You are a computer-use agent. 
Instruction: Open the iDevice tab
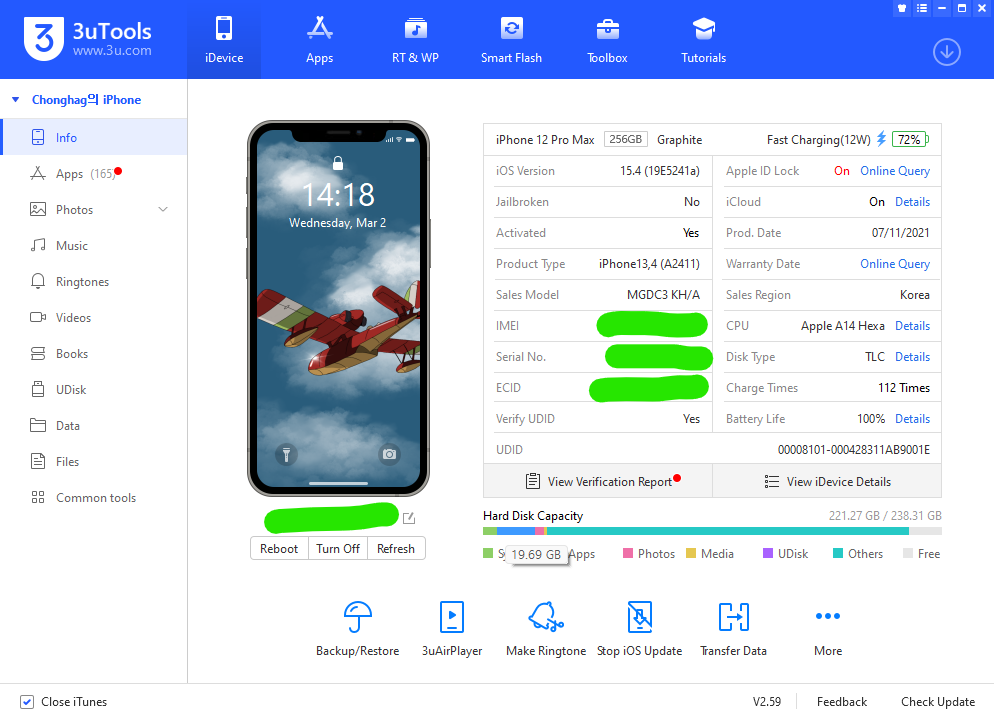click(224, 40)
